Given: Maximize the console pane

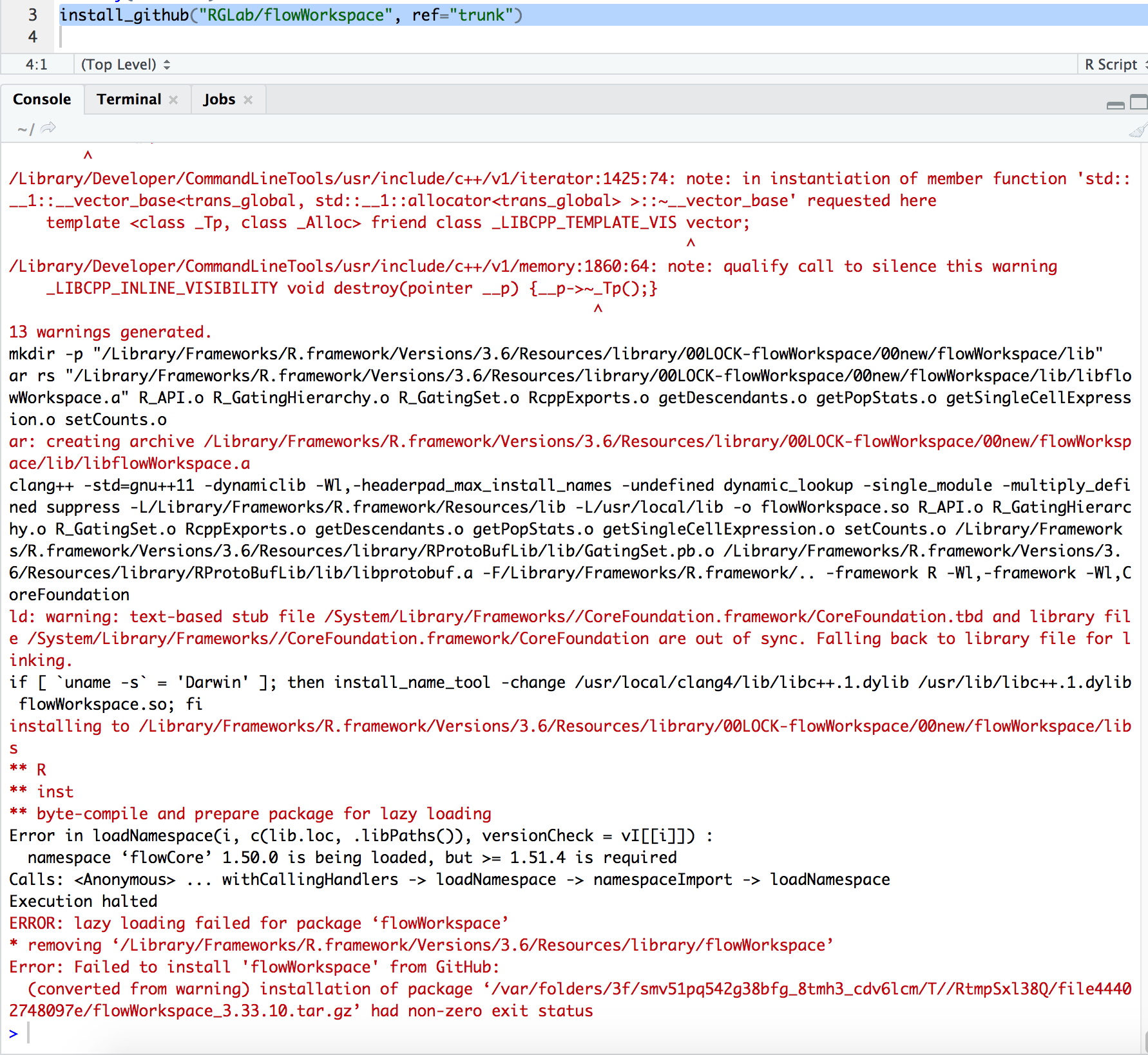Looking at the screenshot, I should (1139, 102).
